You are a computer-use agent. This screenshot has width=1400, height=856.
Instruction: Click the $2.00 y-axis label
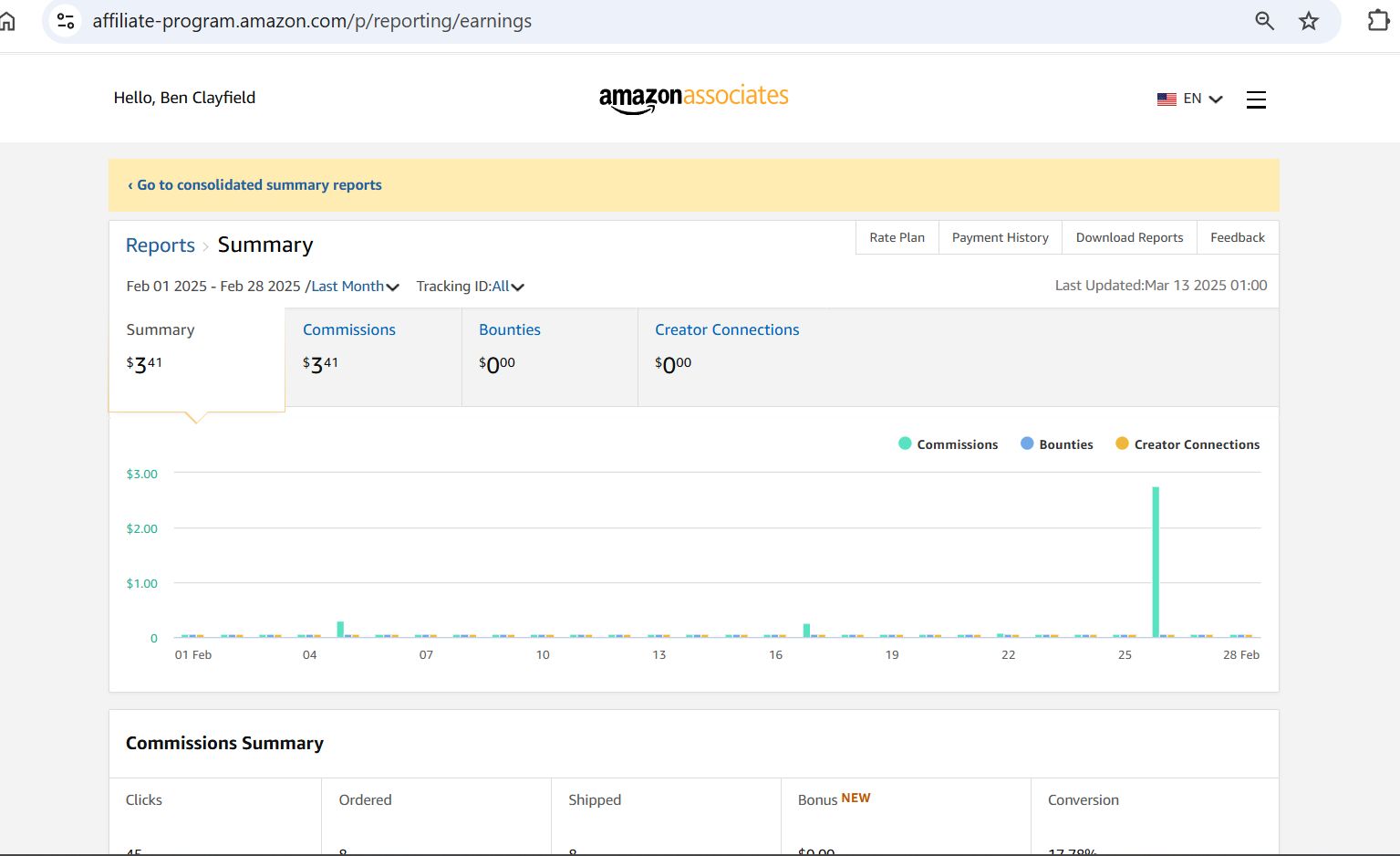(x=141, y=528)
